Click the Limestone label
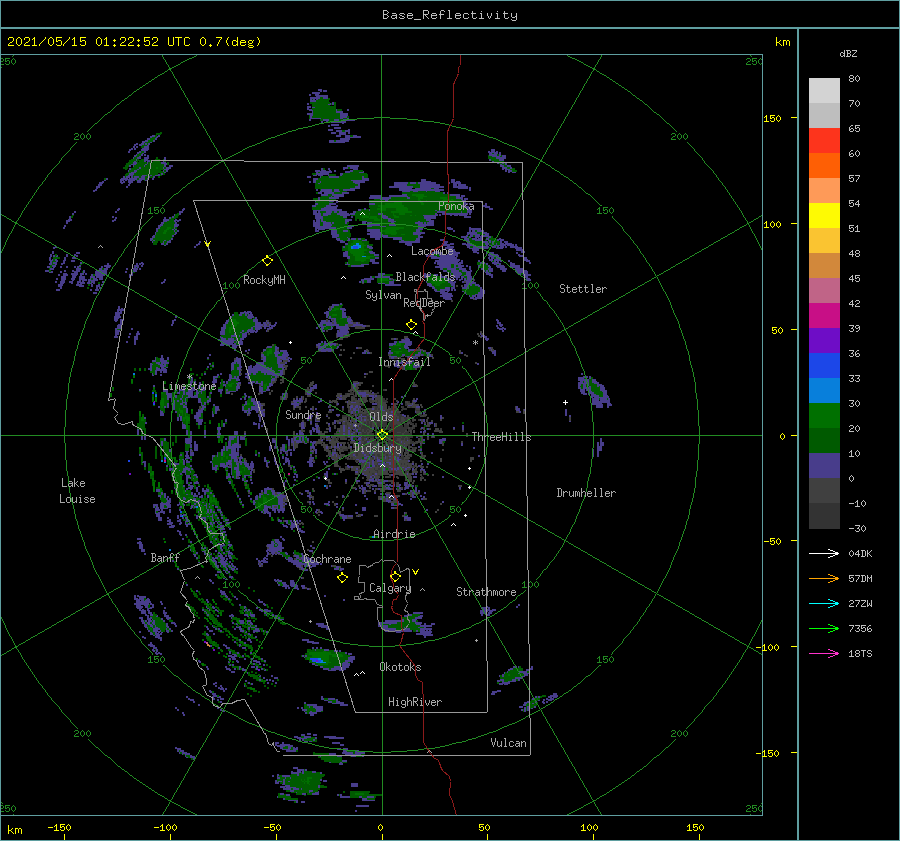 click(189, 386)
